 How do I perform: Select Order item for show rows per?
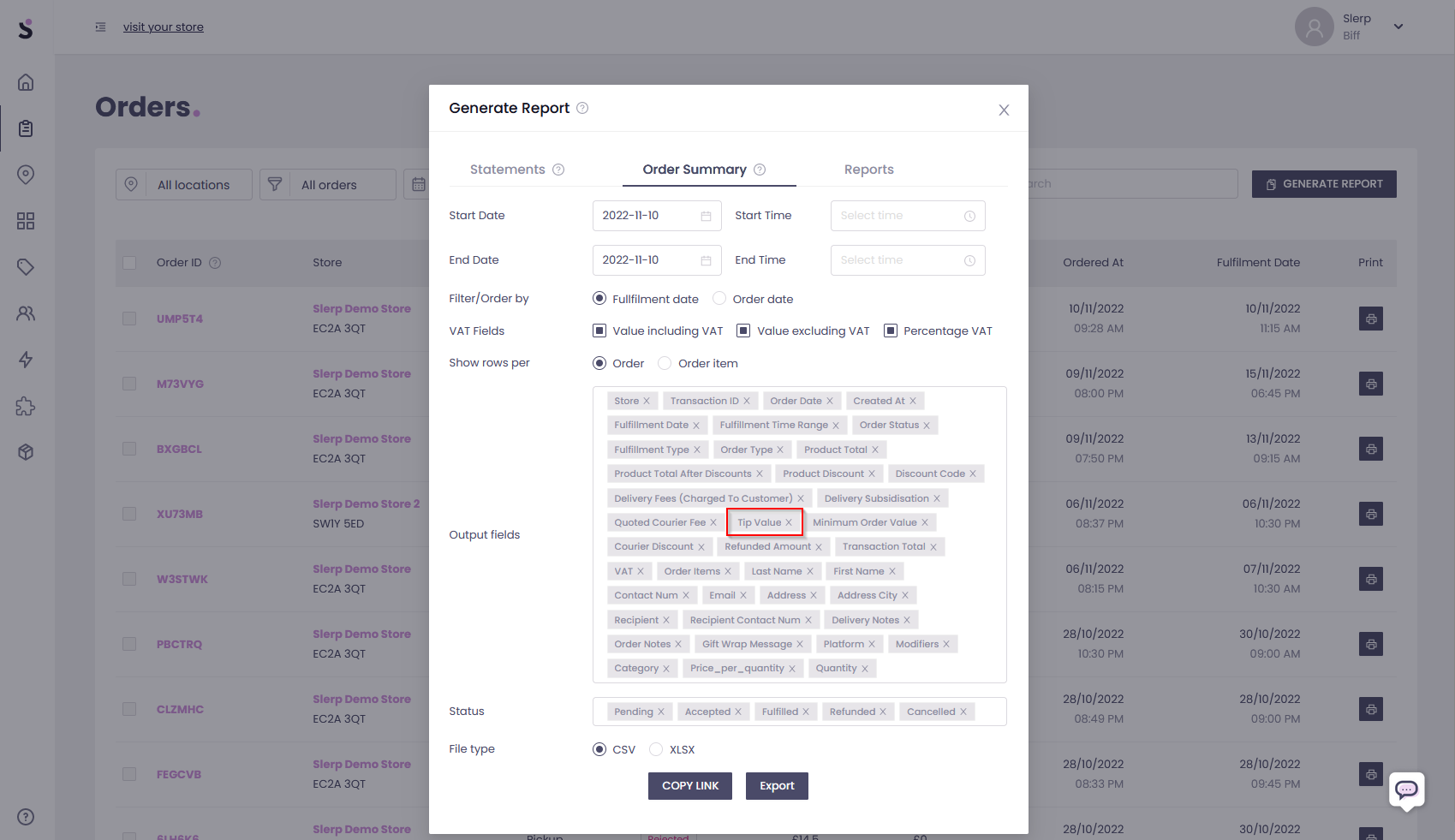point(665,363)
